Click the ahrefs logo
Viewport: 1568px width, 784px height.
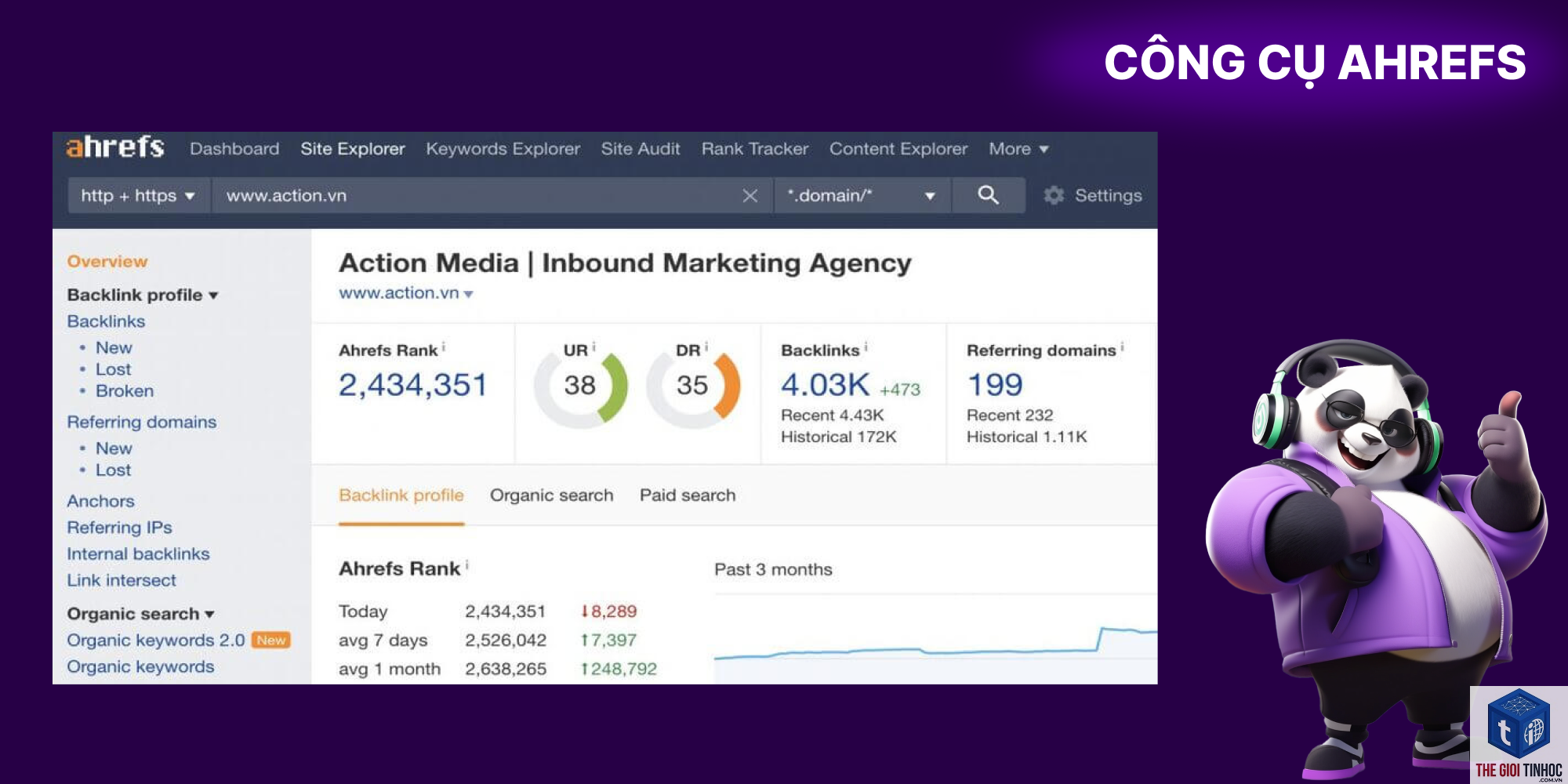tap(115, 147)
